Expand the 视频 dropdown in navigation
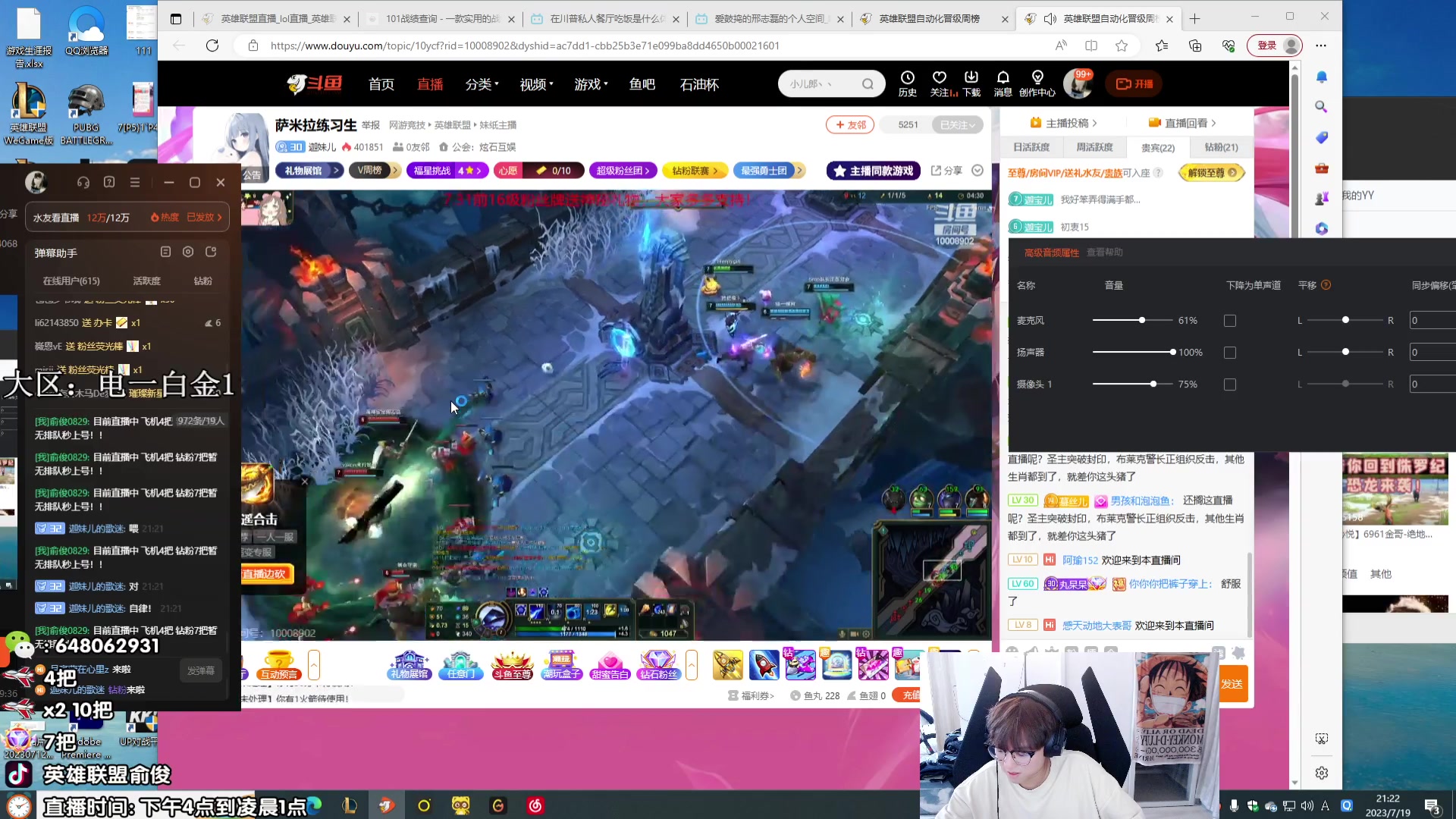The height and width of the screenshot is (819, 1456). click(537, 84)
